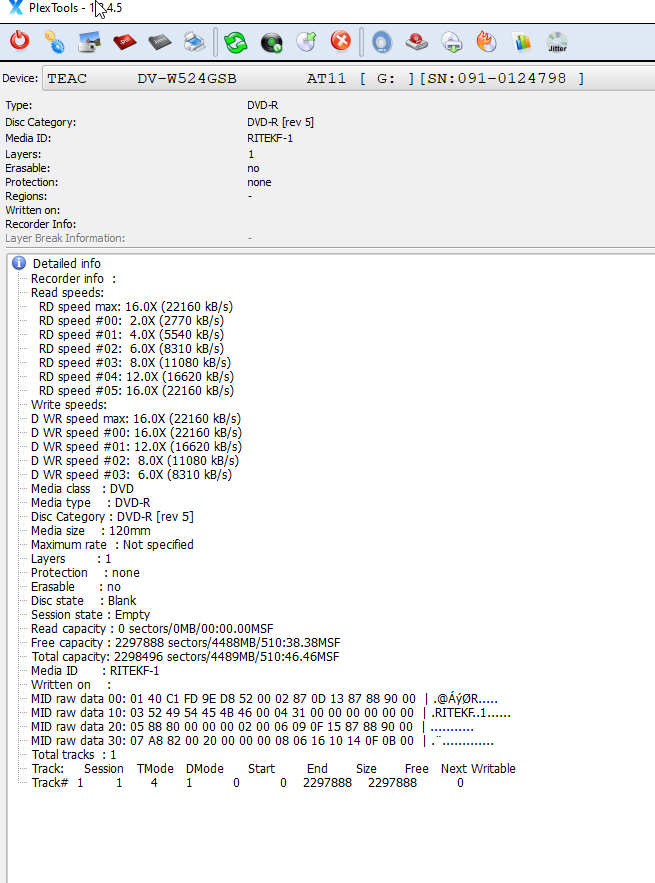Click Disc Category value DVD-R [rev 5] in summary
Viewport: 655px width, 883px height.
(x=280, y=122)
